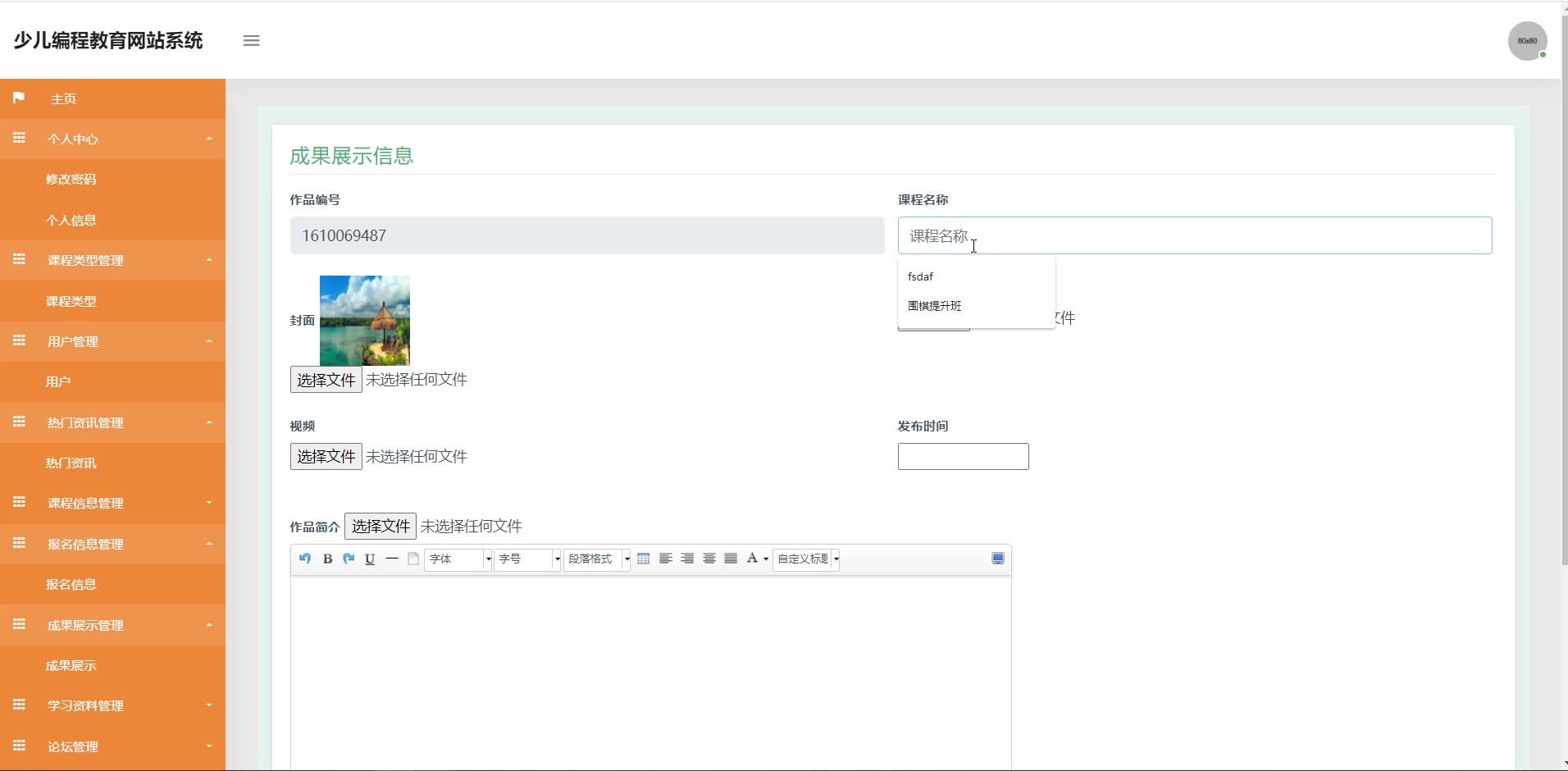Toggle bold formatting in the editor
The height and width of the screenshot is (771, 1568).
[x=327, y=559]
